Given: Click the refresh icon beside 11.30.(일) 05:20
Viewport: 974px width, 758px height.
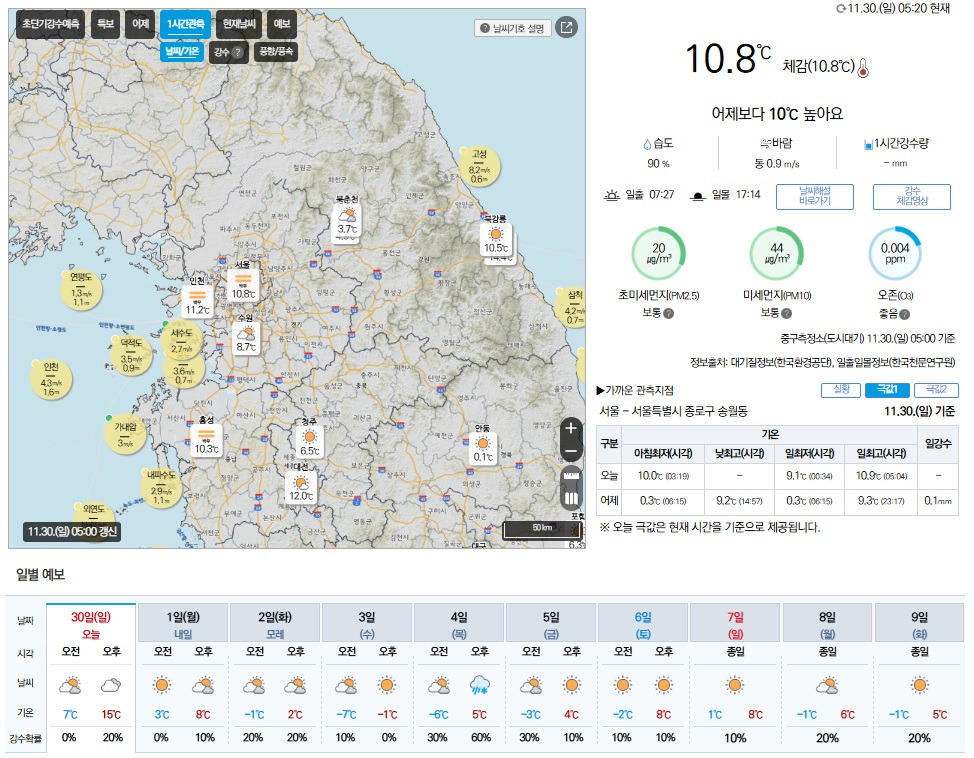Looking at the screenshot, I should click(840, 9).
